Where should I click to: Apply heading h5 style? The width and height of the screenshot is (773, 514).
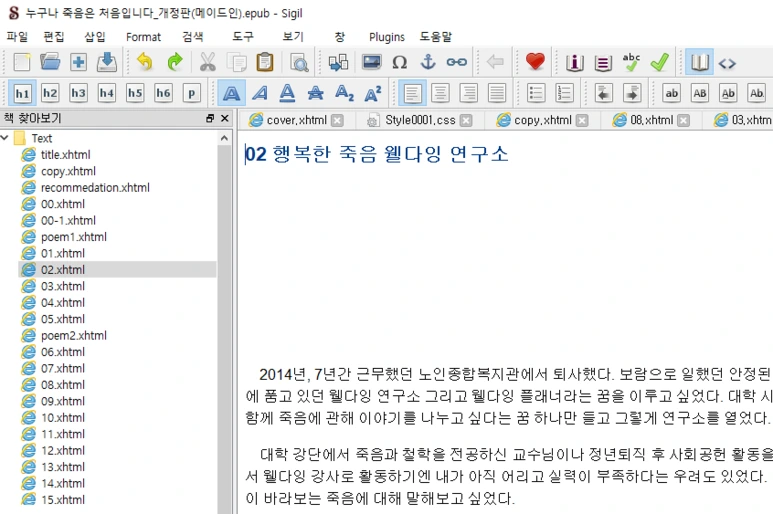point(135,93)
